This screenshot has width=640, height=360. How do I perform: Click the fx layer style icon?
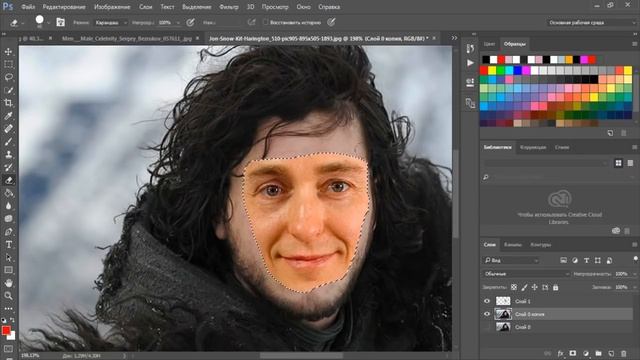(560, 353)
